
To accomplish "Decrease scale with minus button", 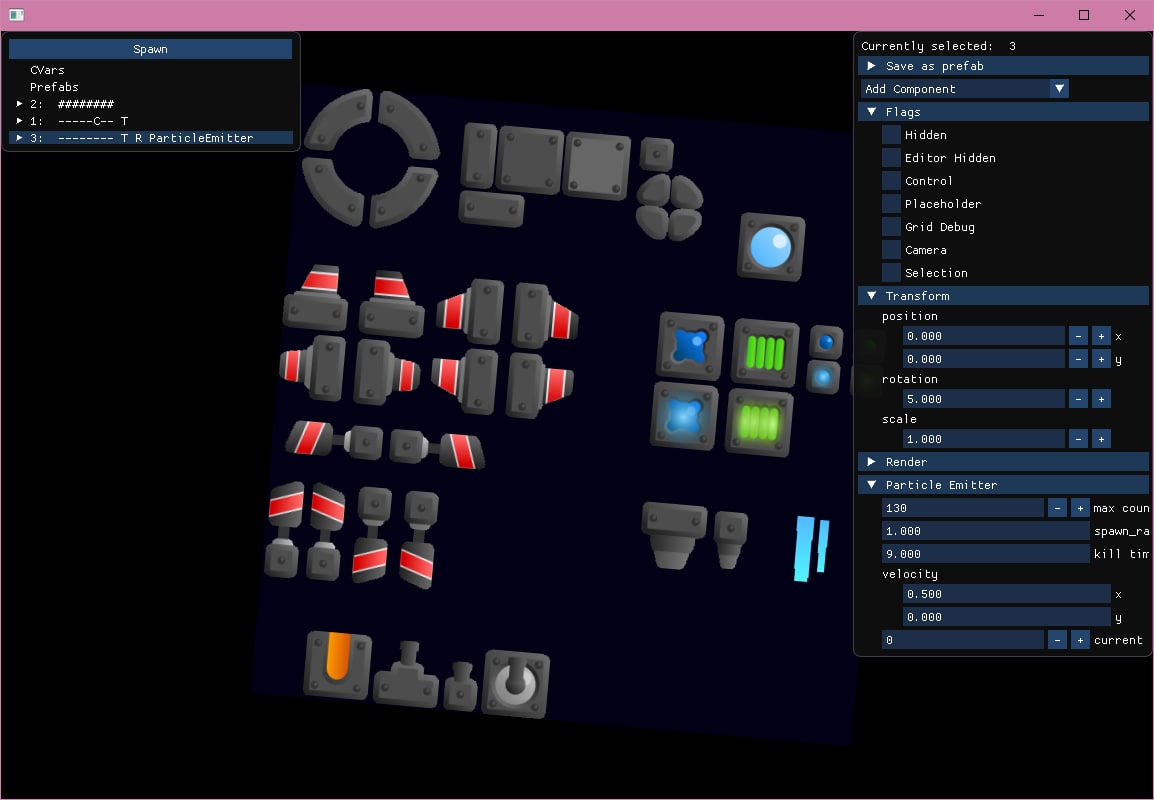I will coord(1078,439).
